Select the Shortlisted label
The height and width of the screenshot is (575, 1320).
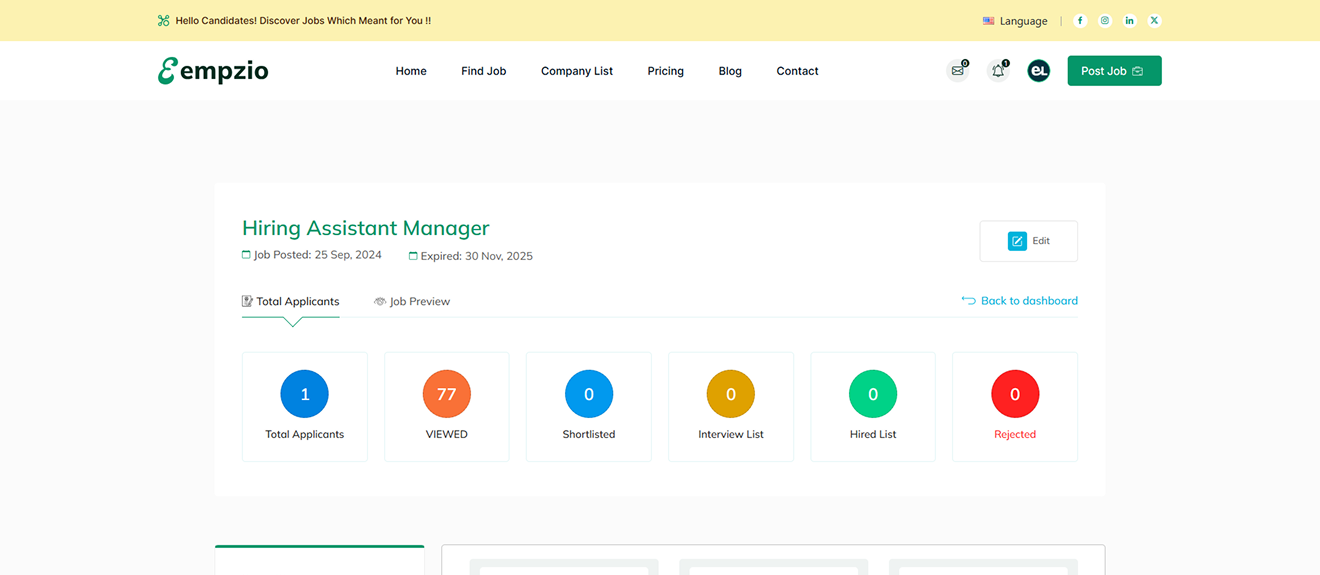(589, 434)
